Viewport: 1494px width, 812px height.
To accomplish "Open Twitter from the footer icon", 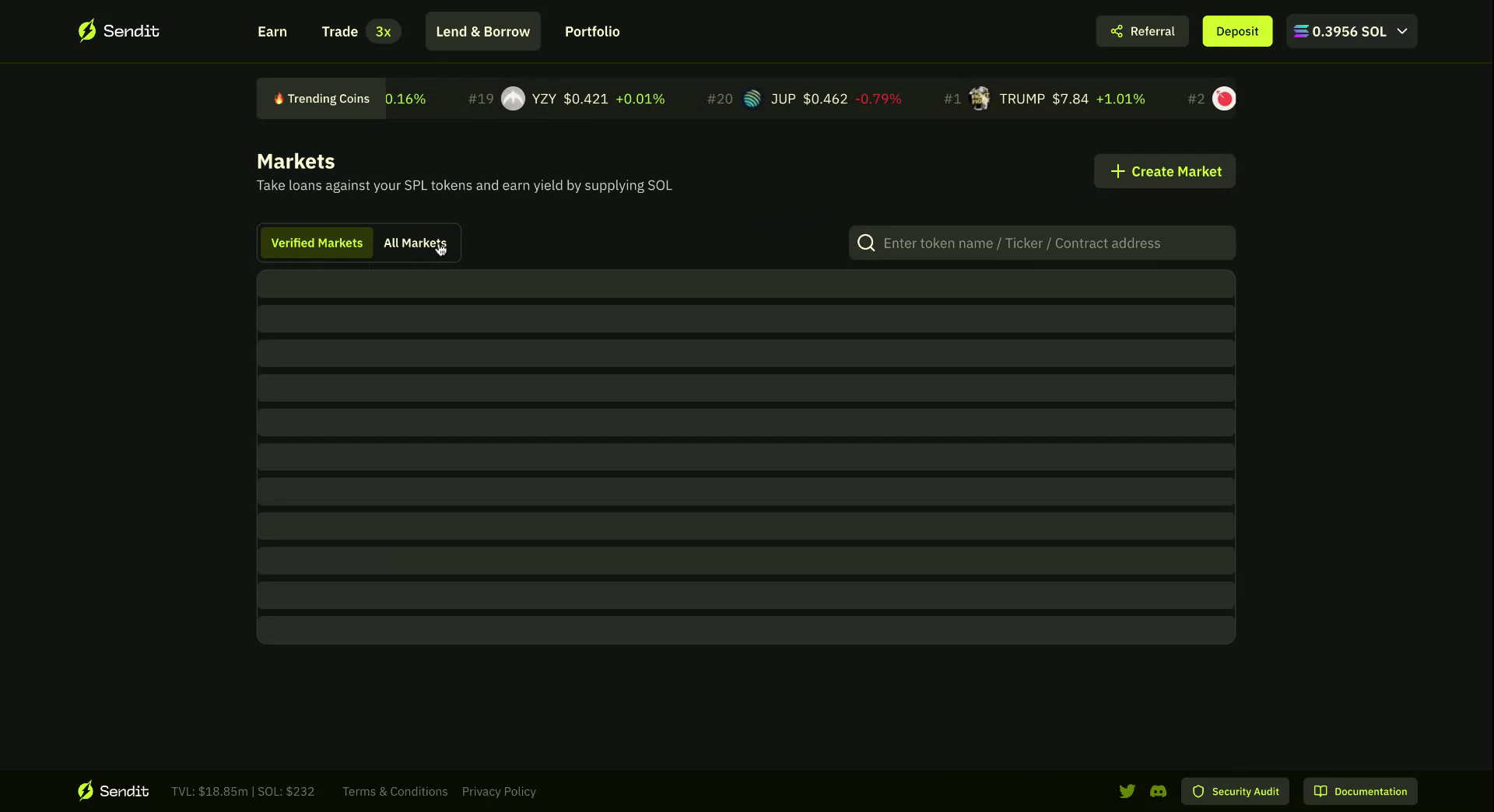I will 1128,791.
